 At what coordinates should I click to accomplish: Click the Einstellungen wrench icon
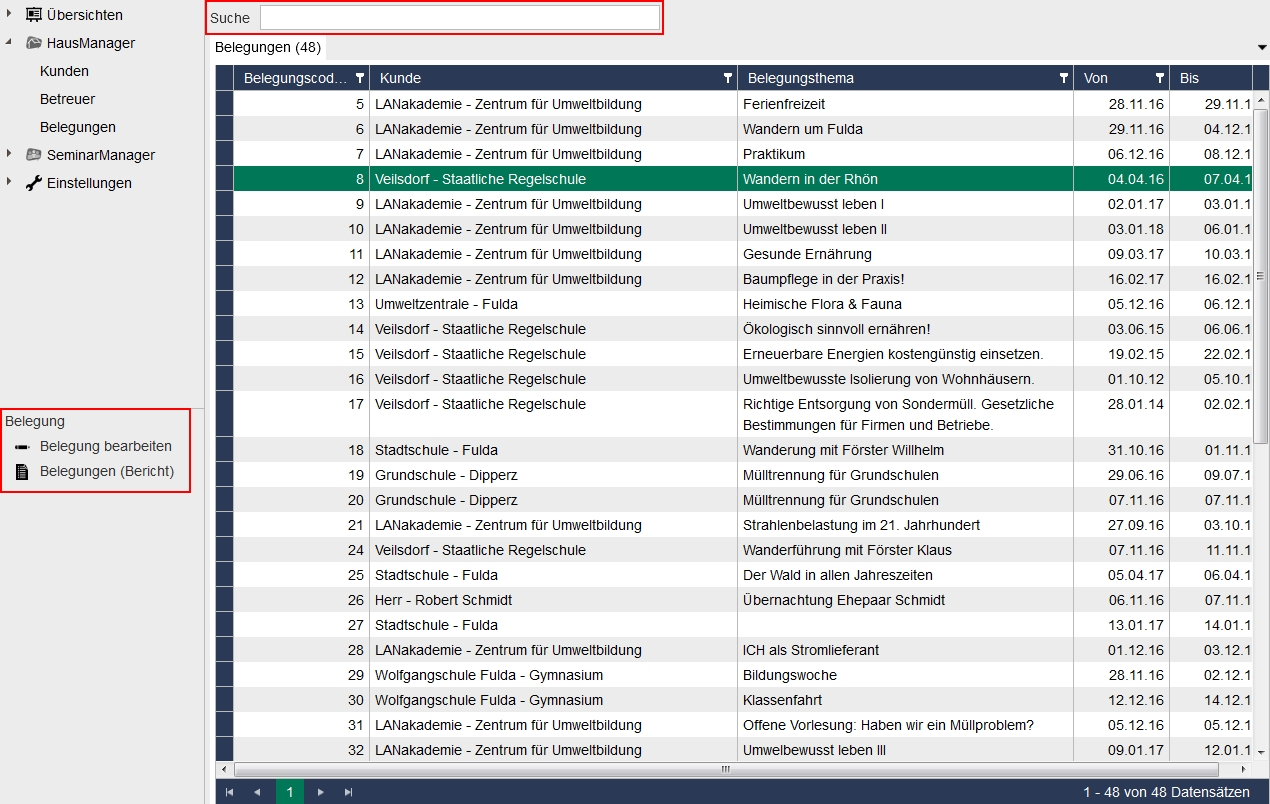tap(34, 183)
